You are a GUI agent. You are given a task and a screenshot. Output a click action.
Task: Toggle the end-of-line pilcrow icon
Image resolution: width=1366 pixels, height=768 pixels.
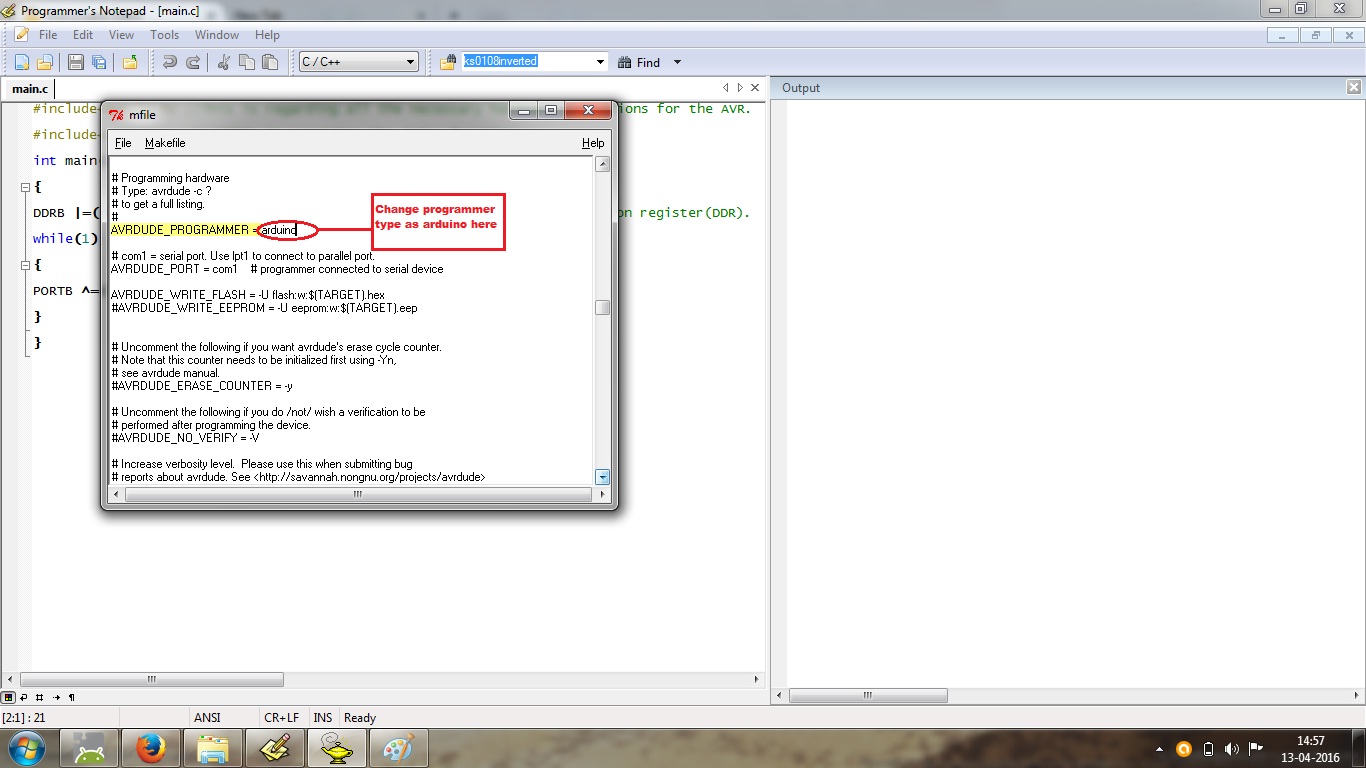point(71,697)
